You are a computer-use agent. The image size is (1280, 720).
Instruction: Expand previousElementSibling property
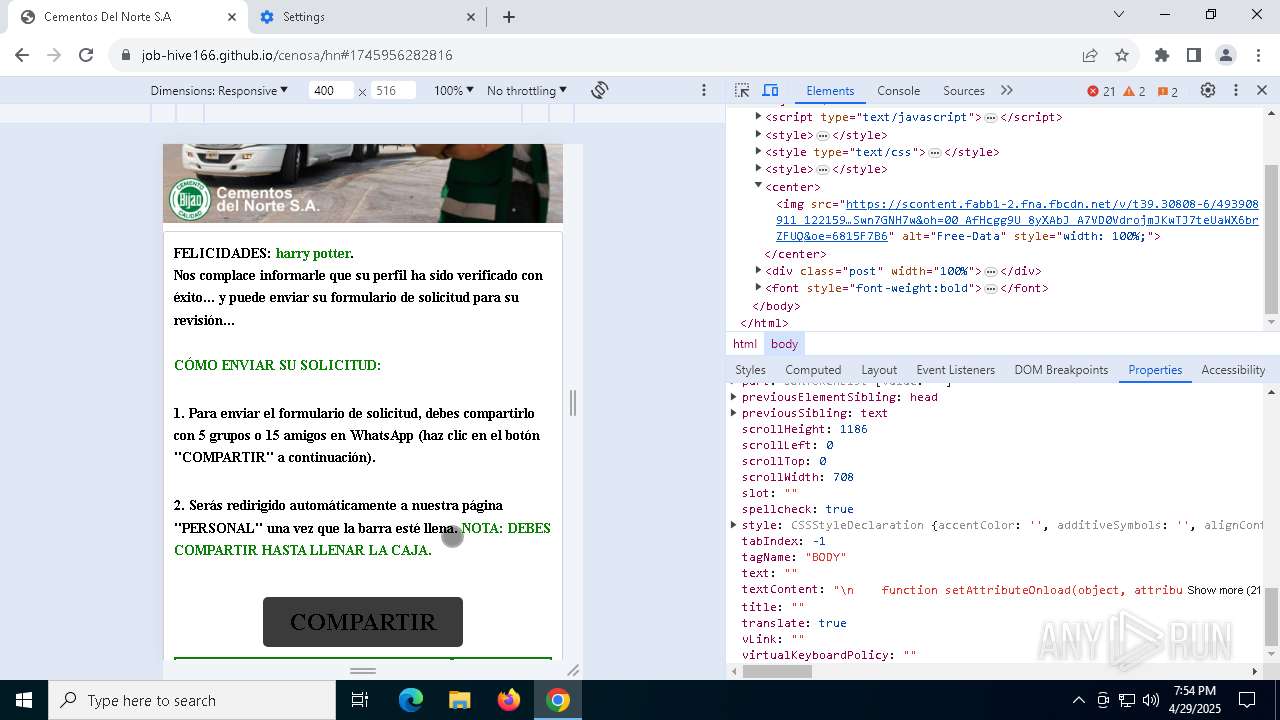734,397
